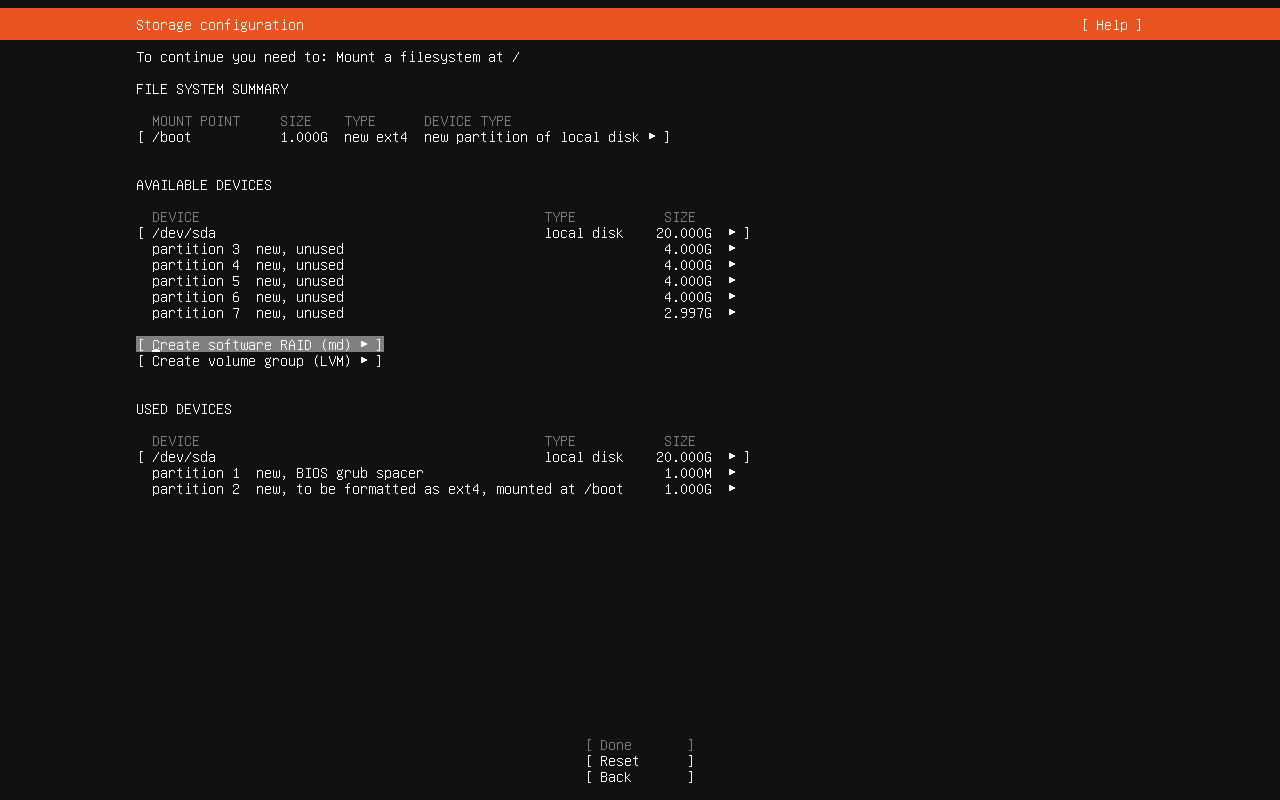The width and height of the screenshot is (1280, 800).
Task: Open menu arrow for available /dev/sda disk
Action: point(732,232)
